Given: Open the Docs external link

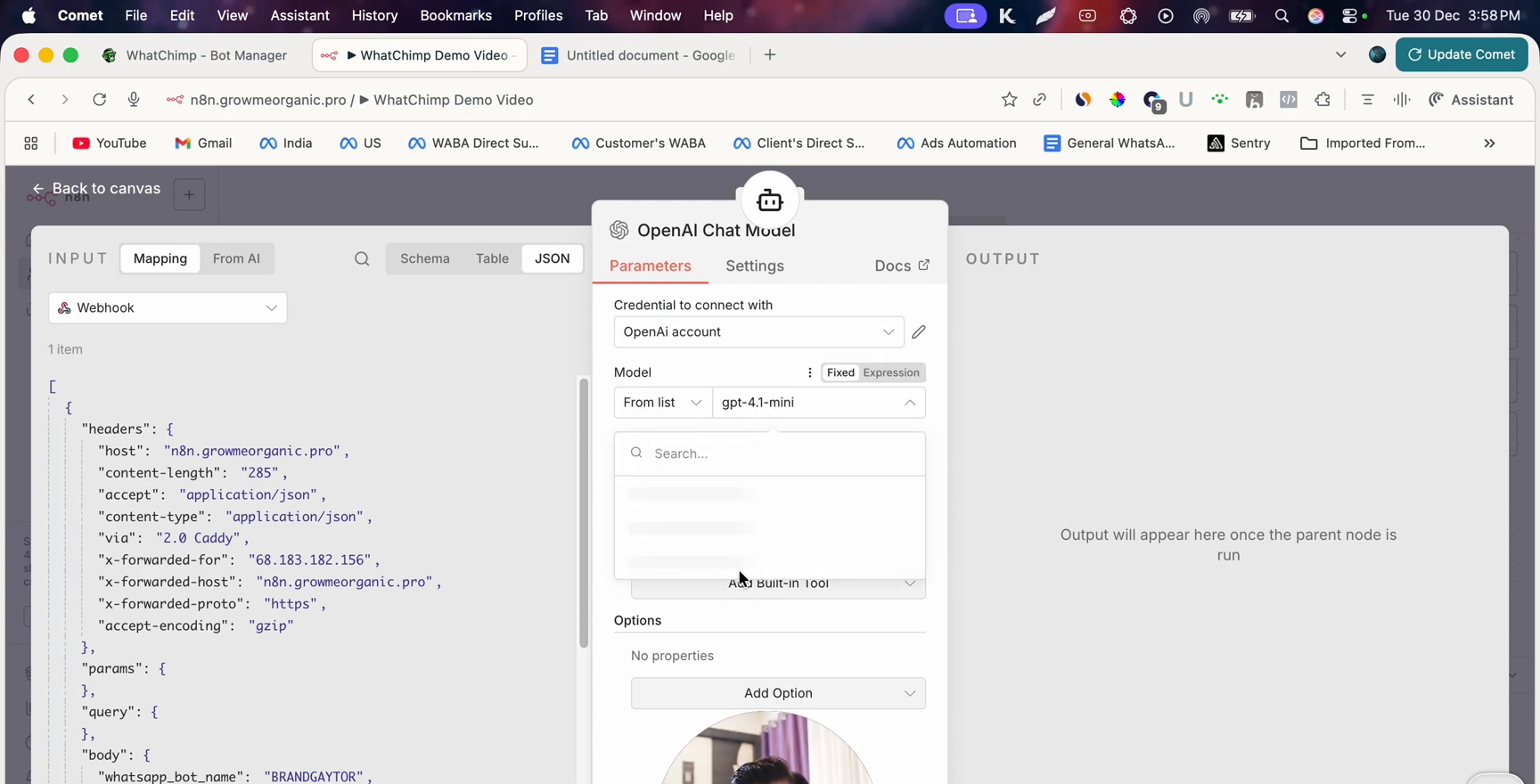Looking at the screenshot, I should point(902,266).
